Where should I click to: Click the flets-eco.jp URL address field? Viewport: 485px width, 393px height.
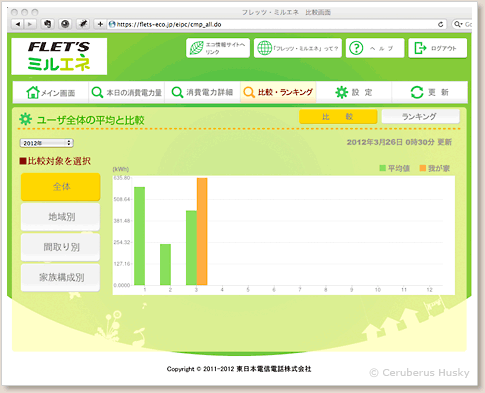point(276,24)
